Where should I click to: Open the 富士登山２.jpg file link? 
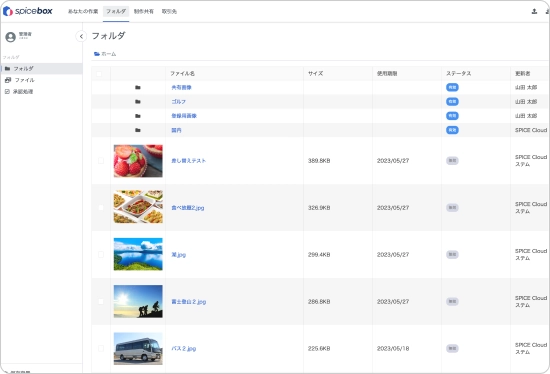click(188, 302)
